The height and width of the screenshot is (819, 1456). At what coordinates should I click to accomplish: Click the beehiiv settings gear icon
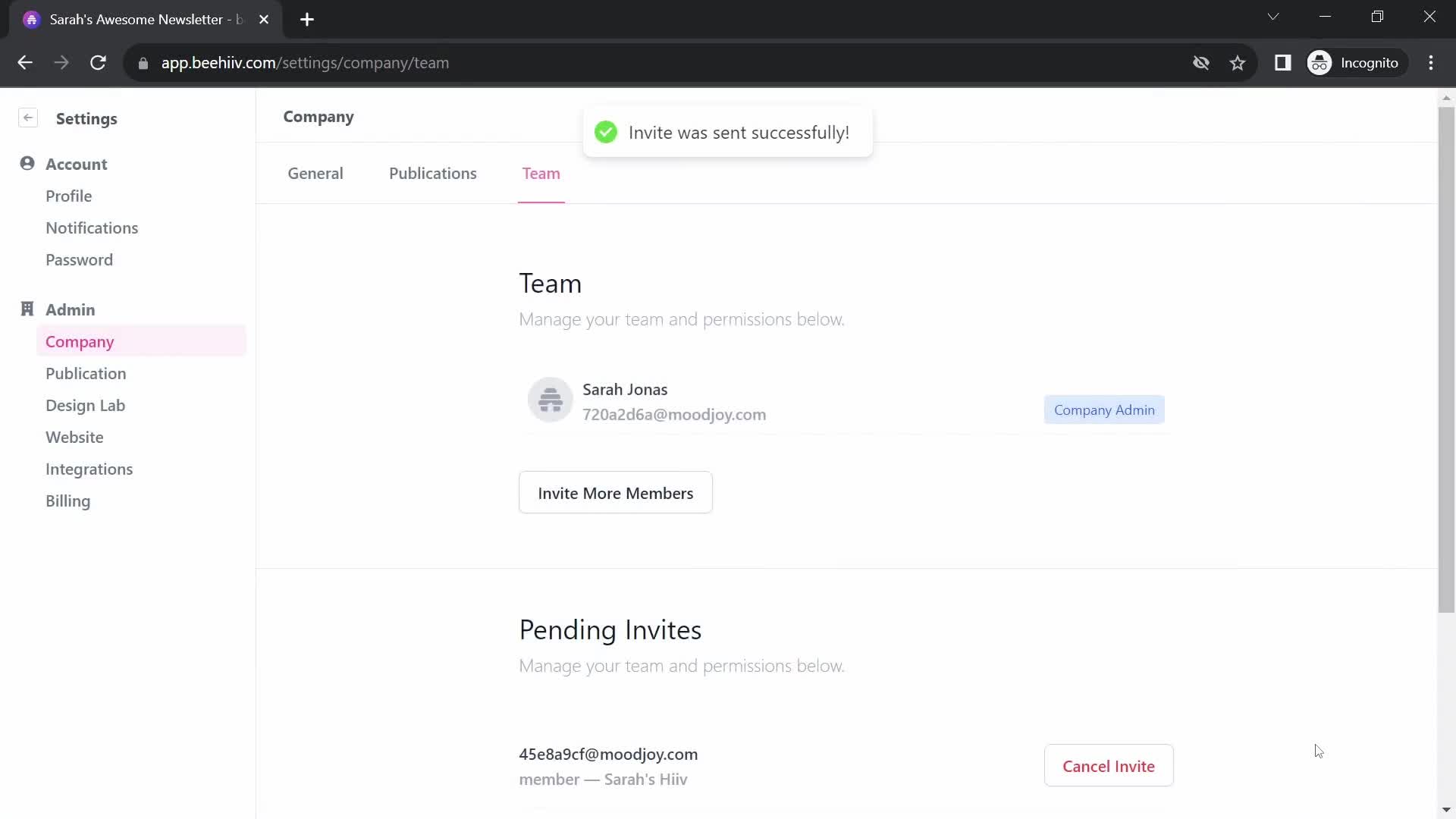(27, 118)
